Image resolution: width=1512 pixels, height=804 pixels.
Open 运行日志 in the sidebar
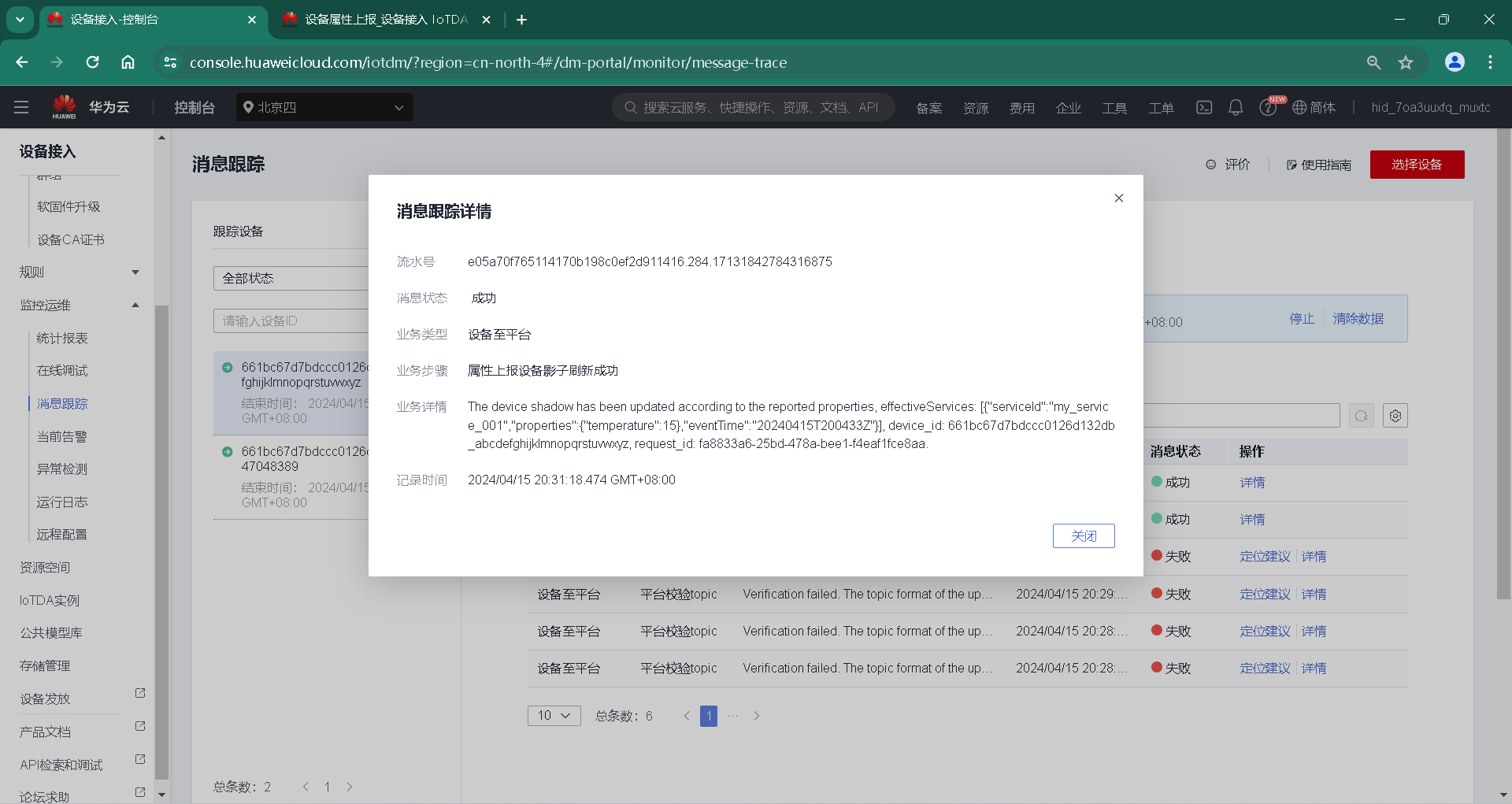tap(62, 502)
